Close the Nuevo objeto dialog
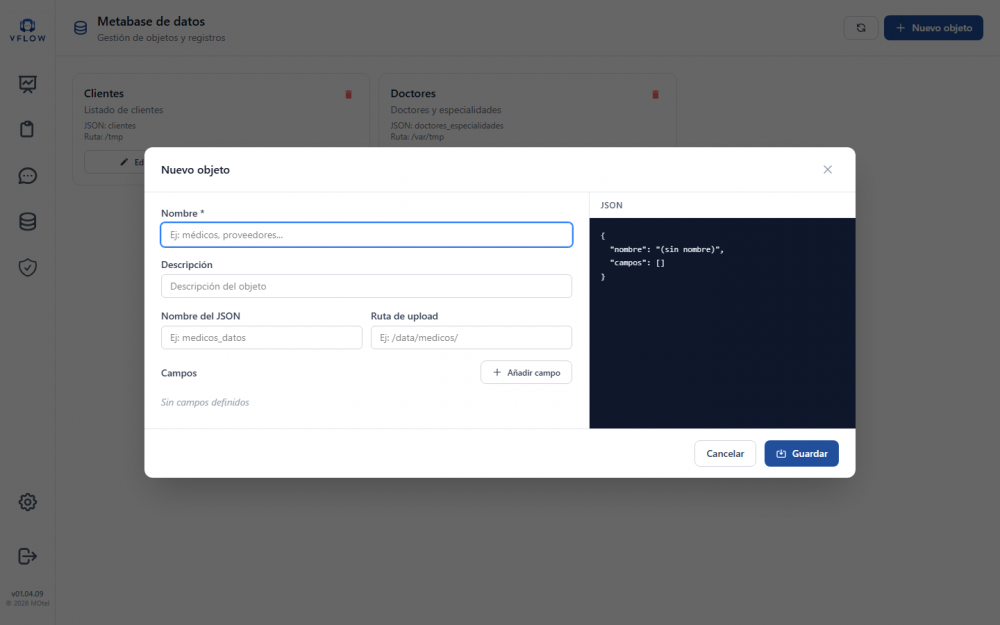 click(x=827, y=170)
